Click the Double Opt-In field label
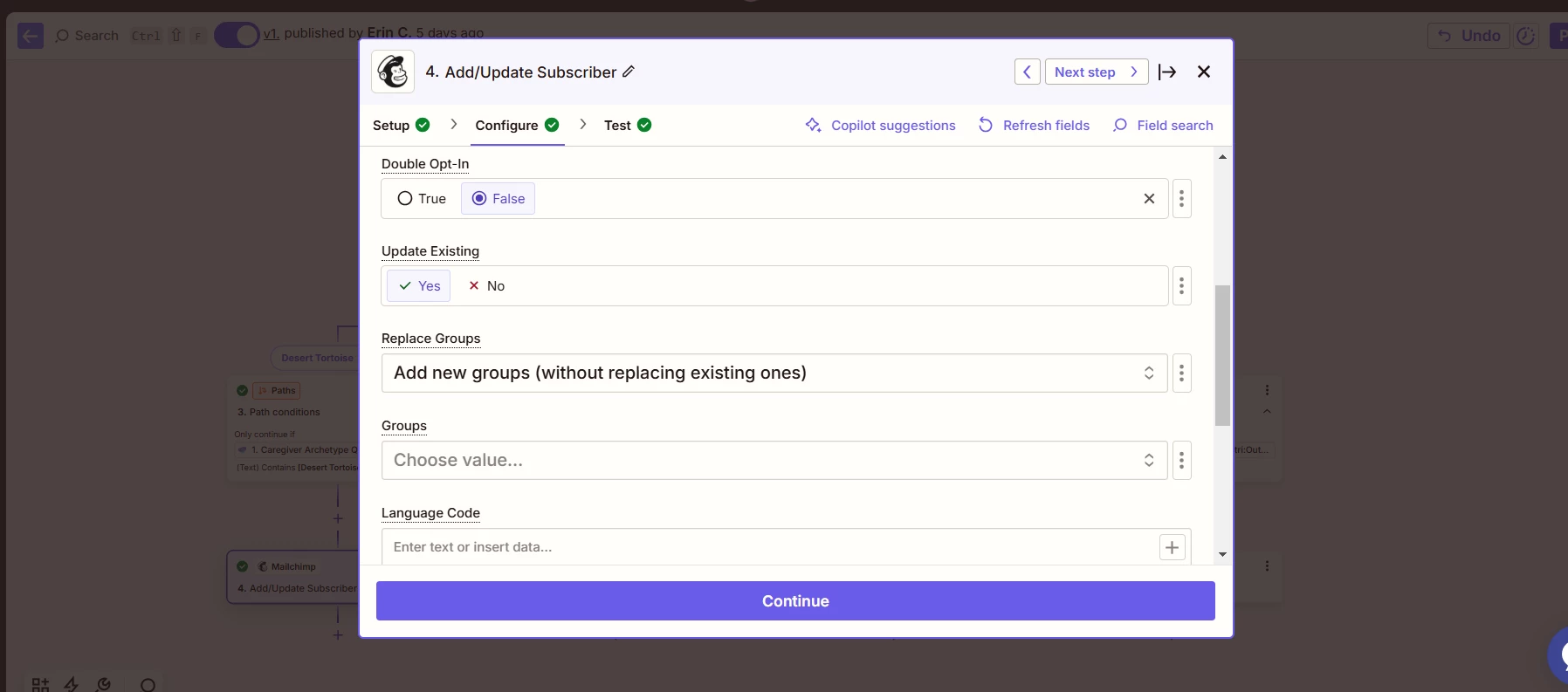This screenshot has width=1568, height=692. point(425,163)
